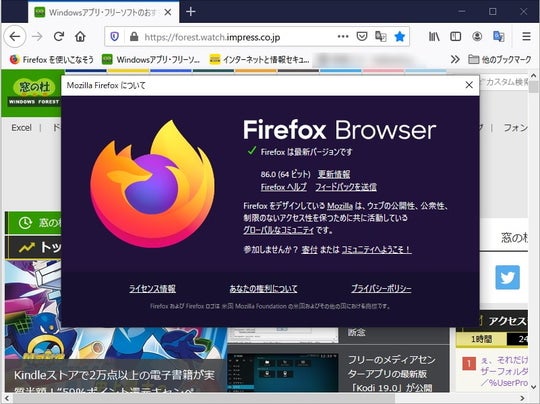The image size is (540, 404).
Task: Click horizontal scrollbar left arrow
Action: (7, 398)
